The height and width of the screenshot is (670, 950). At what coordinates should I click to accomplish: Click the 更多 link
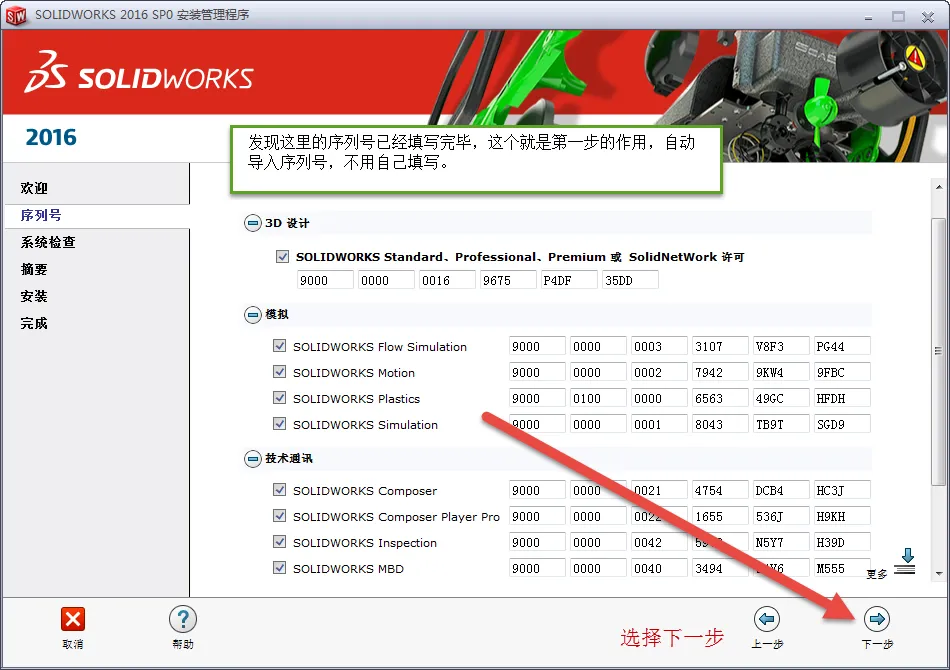pyautogui.click(x=877, y=574)
